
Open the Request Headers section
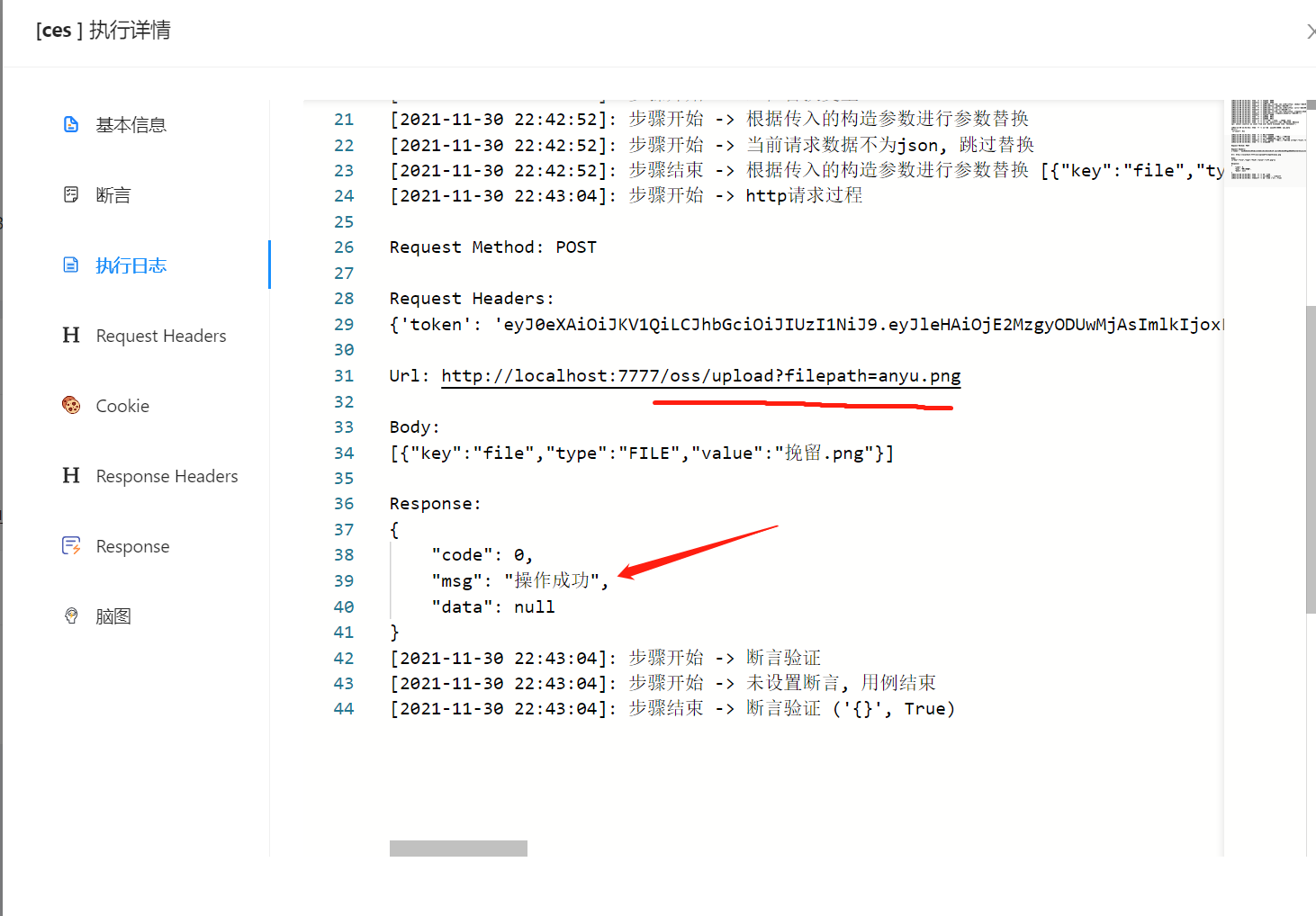161,336
